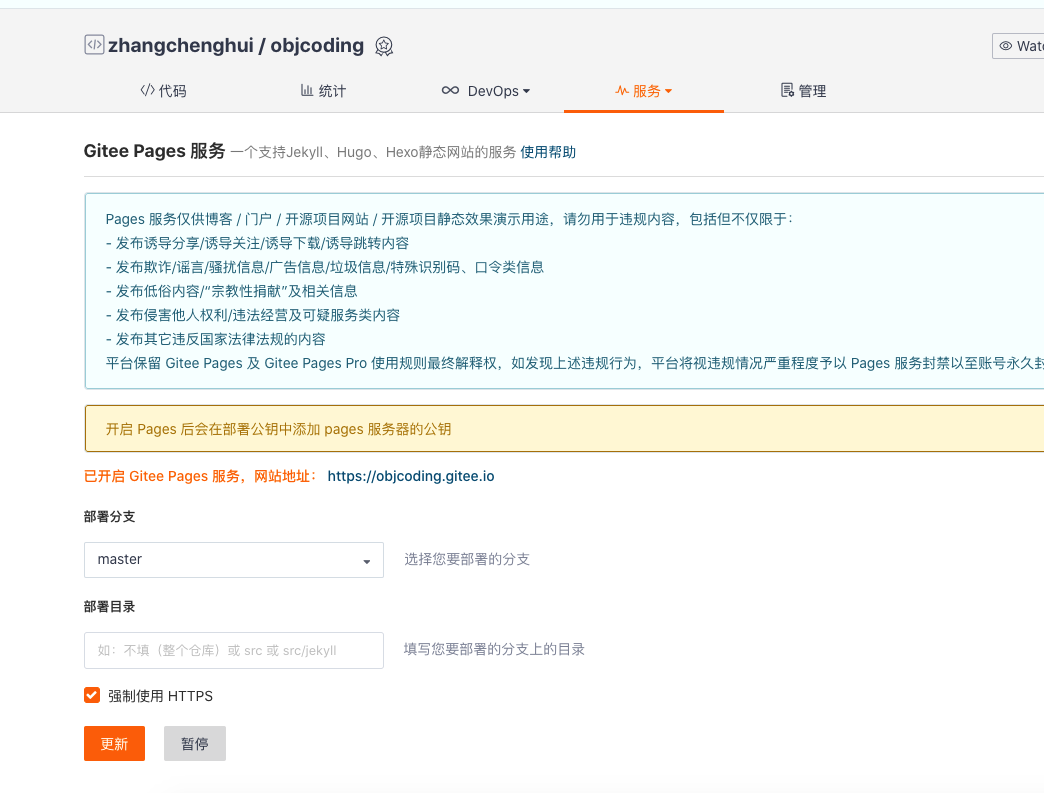The width and height of the screenshot is (1044, 793).
Task: Toggle the 强制使用 HTTPS checkbox
Action: 92,695
